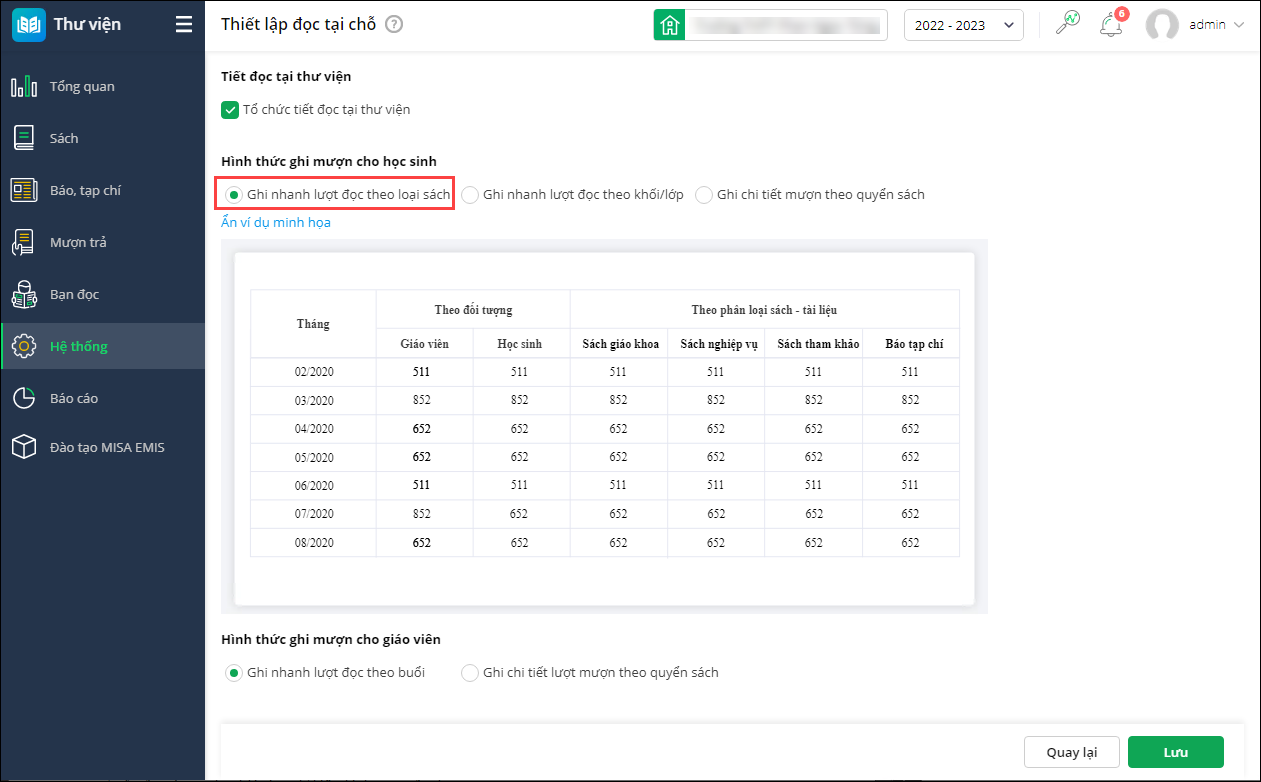
Task: Click the Lưu save button
Action: pos(1176,752)
